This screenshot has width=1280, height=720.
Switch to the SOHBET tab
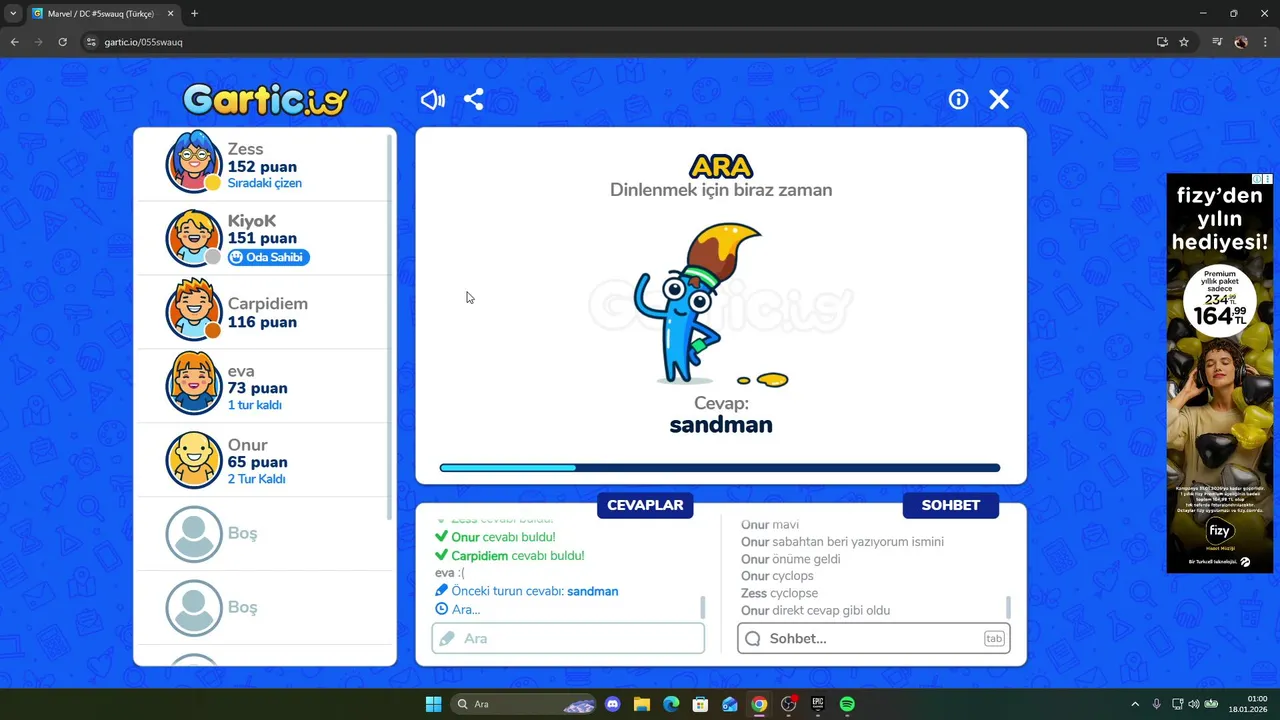(950, 505)
